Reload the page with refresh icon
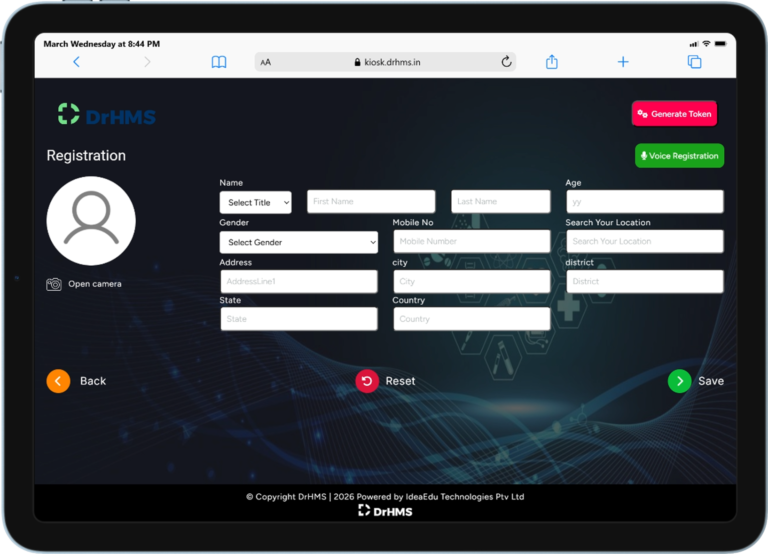768x554 pixels. point(506,62)
